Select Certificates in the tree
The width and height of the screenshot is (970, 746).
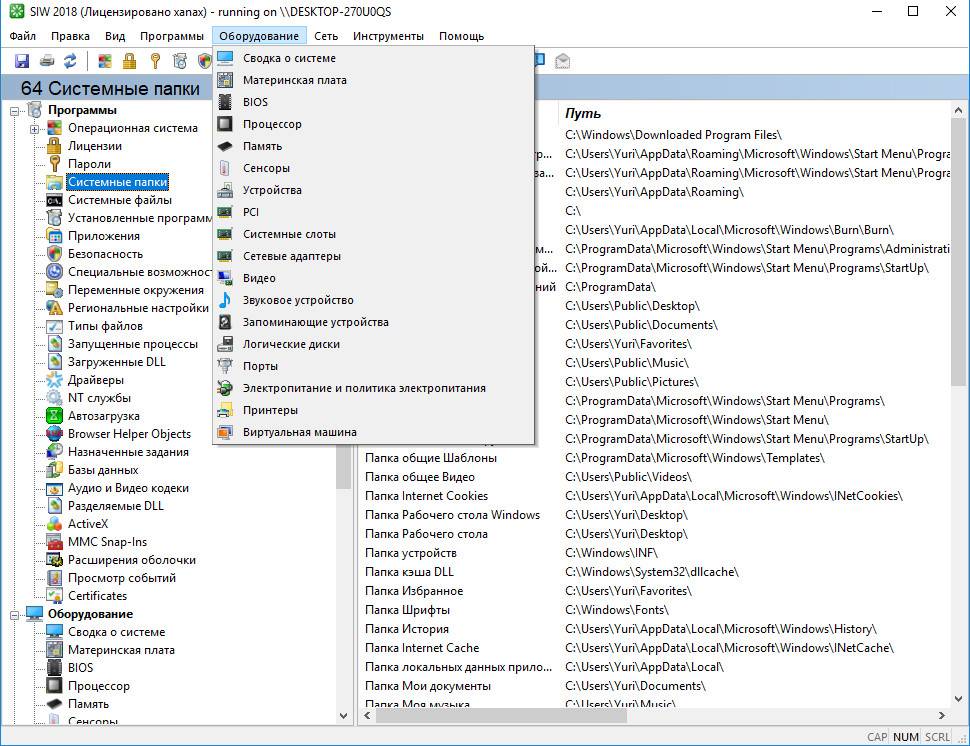97,596
